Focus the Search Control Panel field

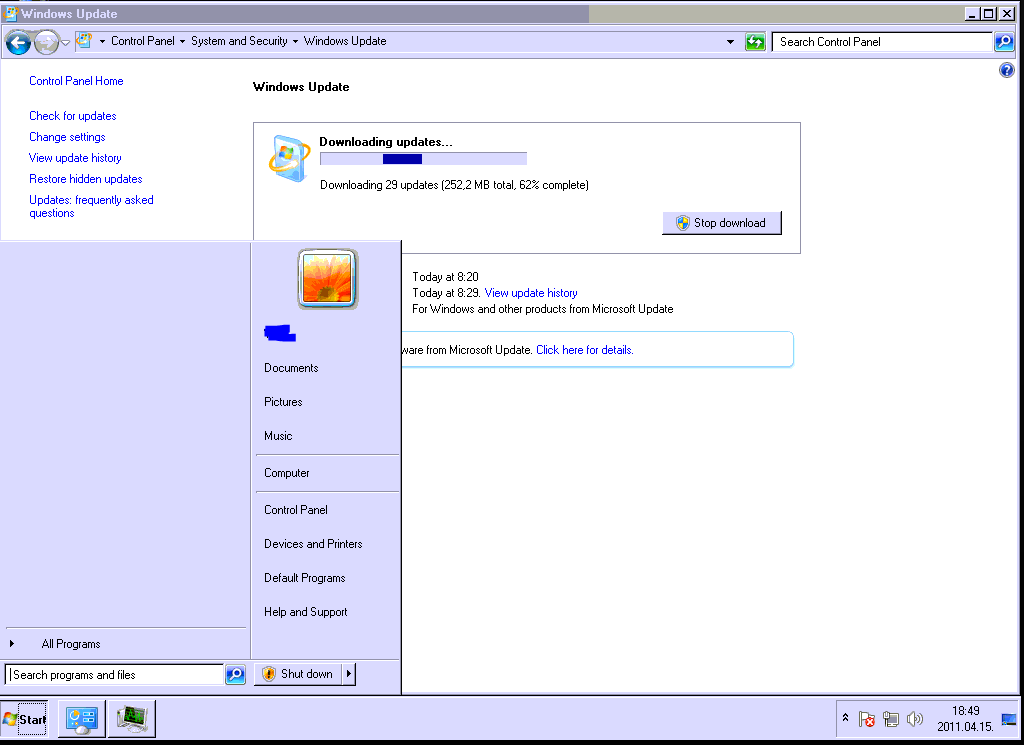882,42
